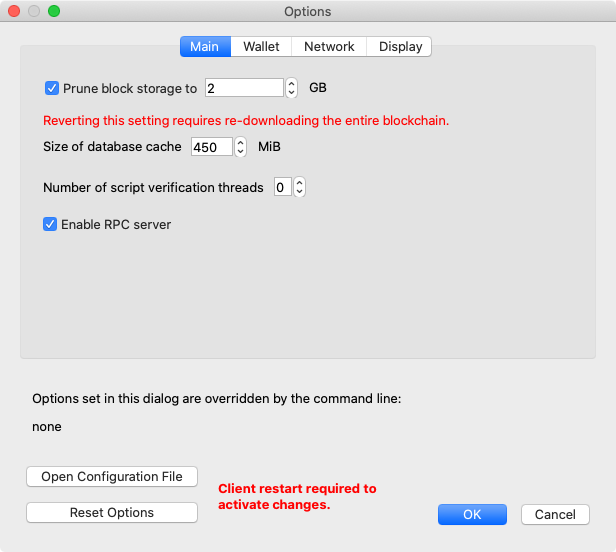
Task: Decrease database cache size down arrow
Action: [x=240, y=152]
